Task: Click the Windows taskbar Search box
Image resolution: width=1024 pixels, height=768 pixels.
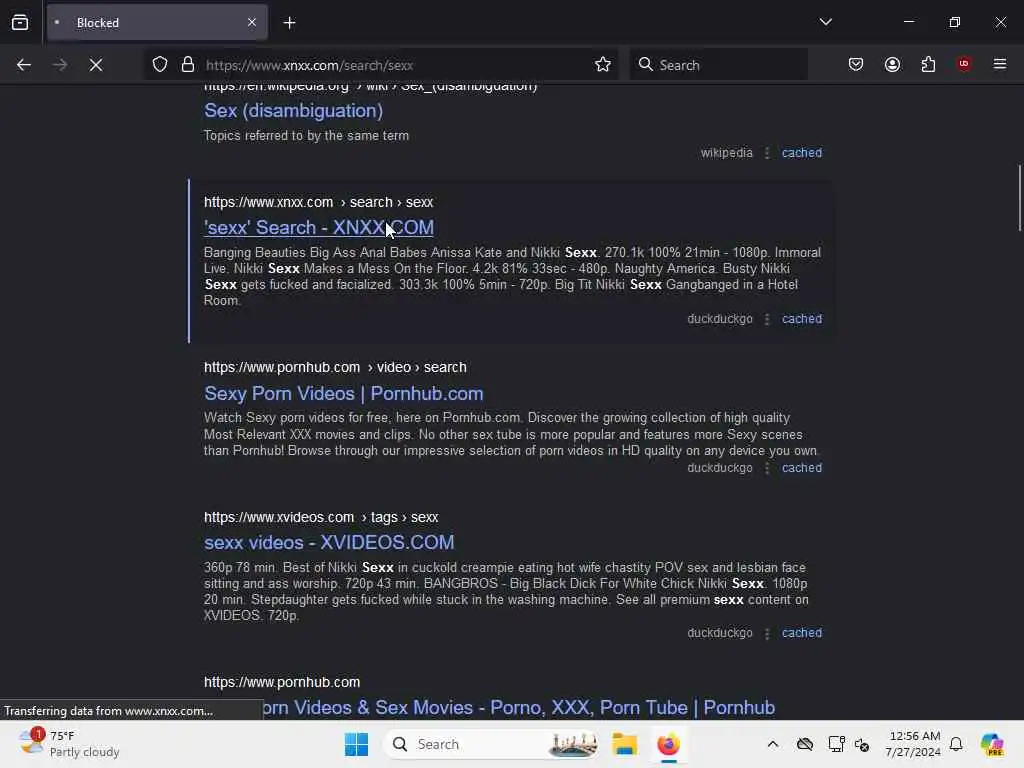Action: pos(491,744)
